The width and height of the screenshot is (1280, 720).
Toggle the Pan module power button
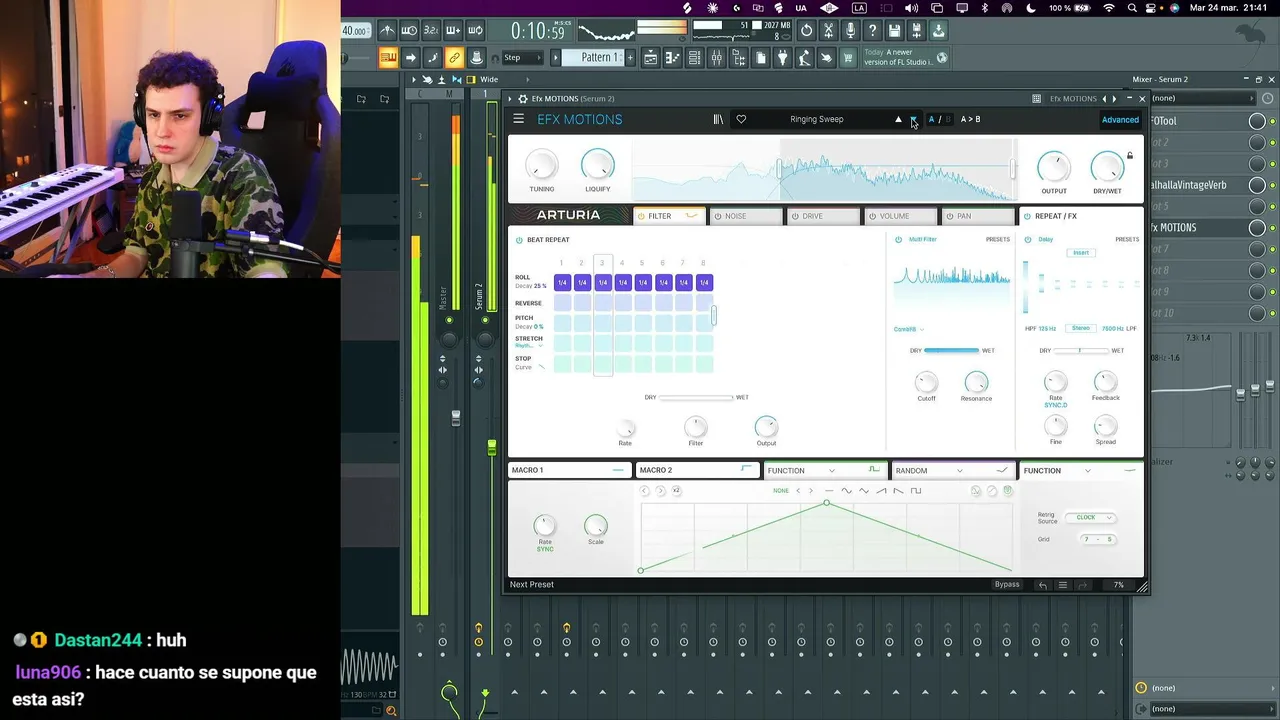(x=949, y=216)
